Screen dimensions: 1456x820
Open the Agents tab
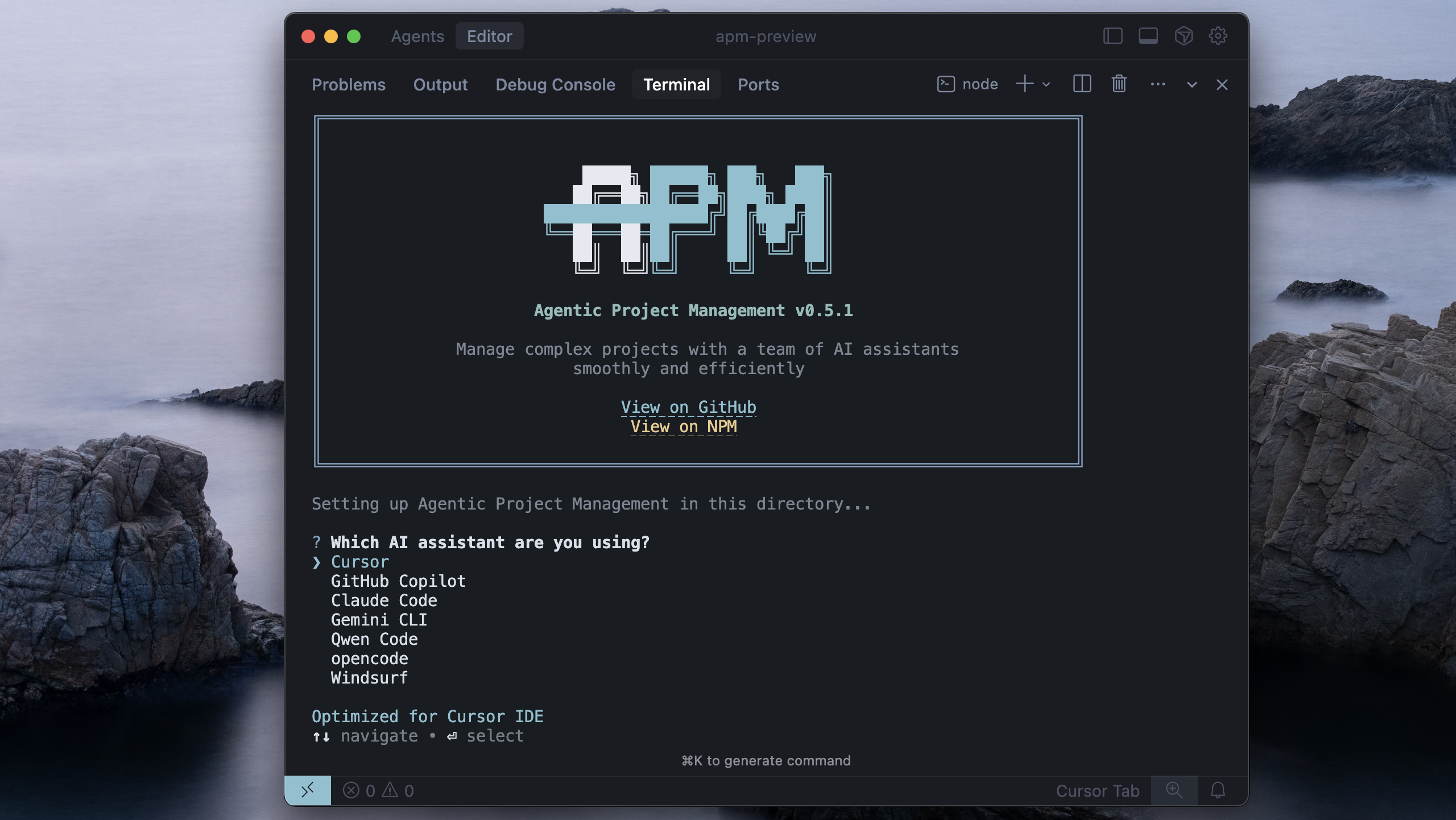point(417,36)
